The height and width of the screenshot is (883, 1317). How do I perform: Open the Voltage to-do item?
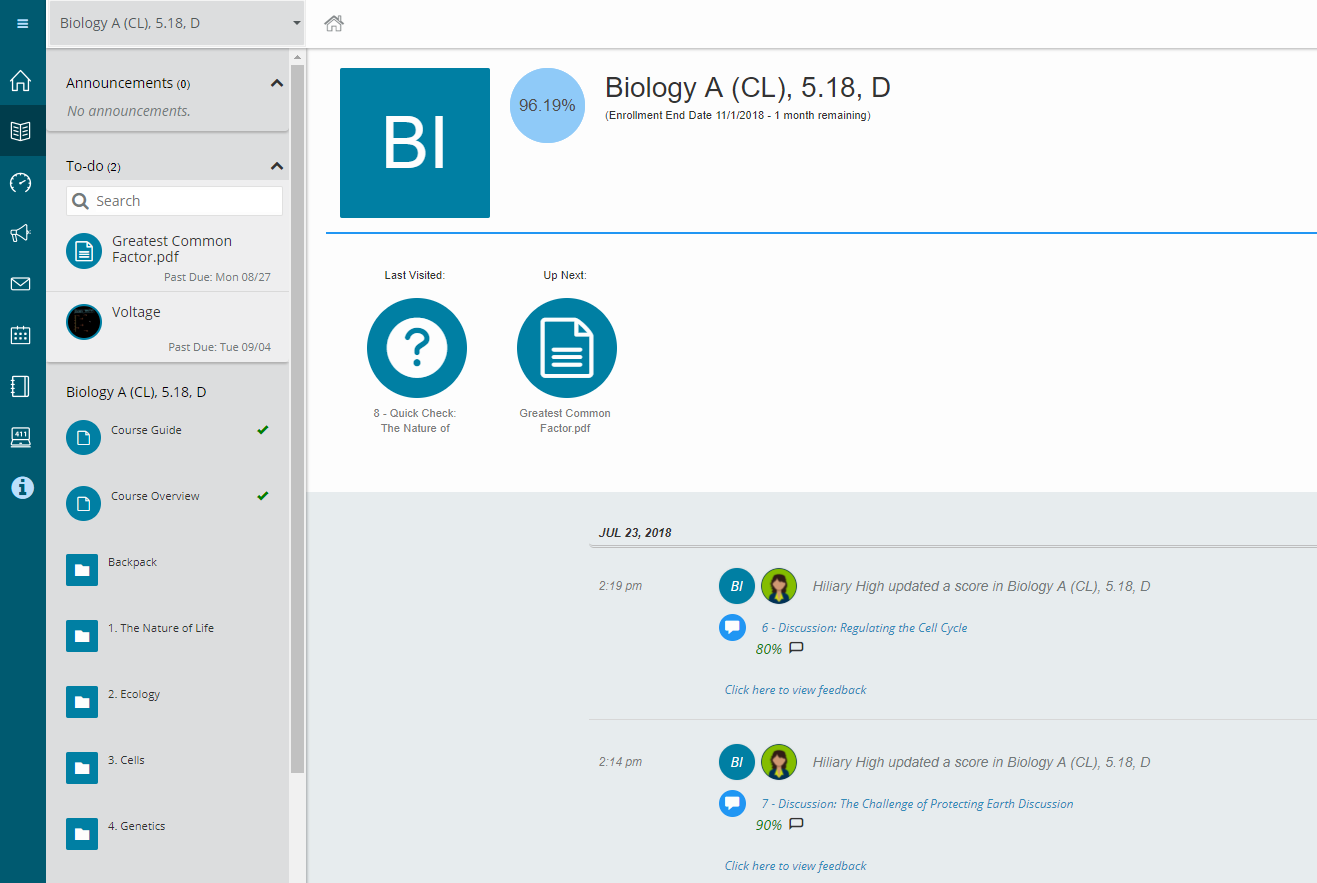[x=136, y=313]
